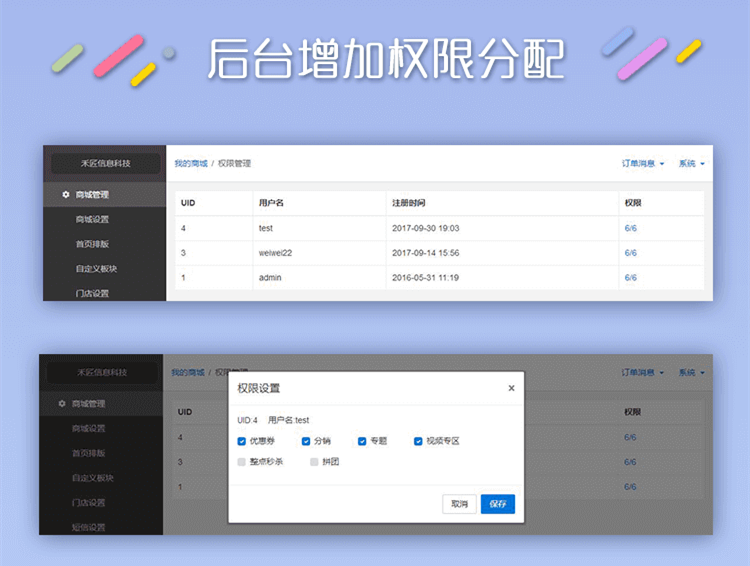Open the 订单消息 dropdown in the upper panel

point(643,163)
